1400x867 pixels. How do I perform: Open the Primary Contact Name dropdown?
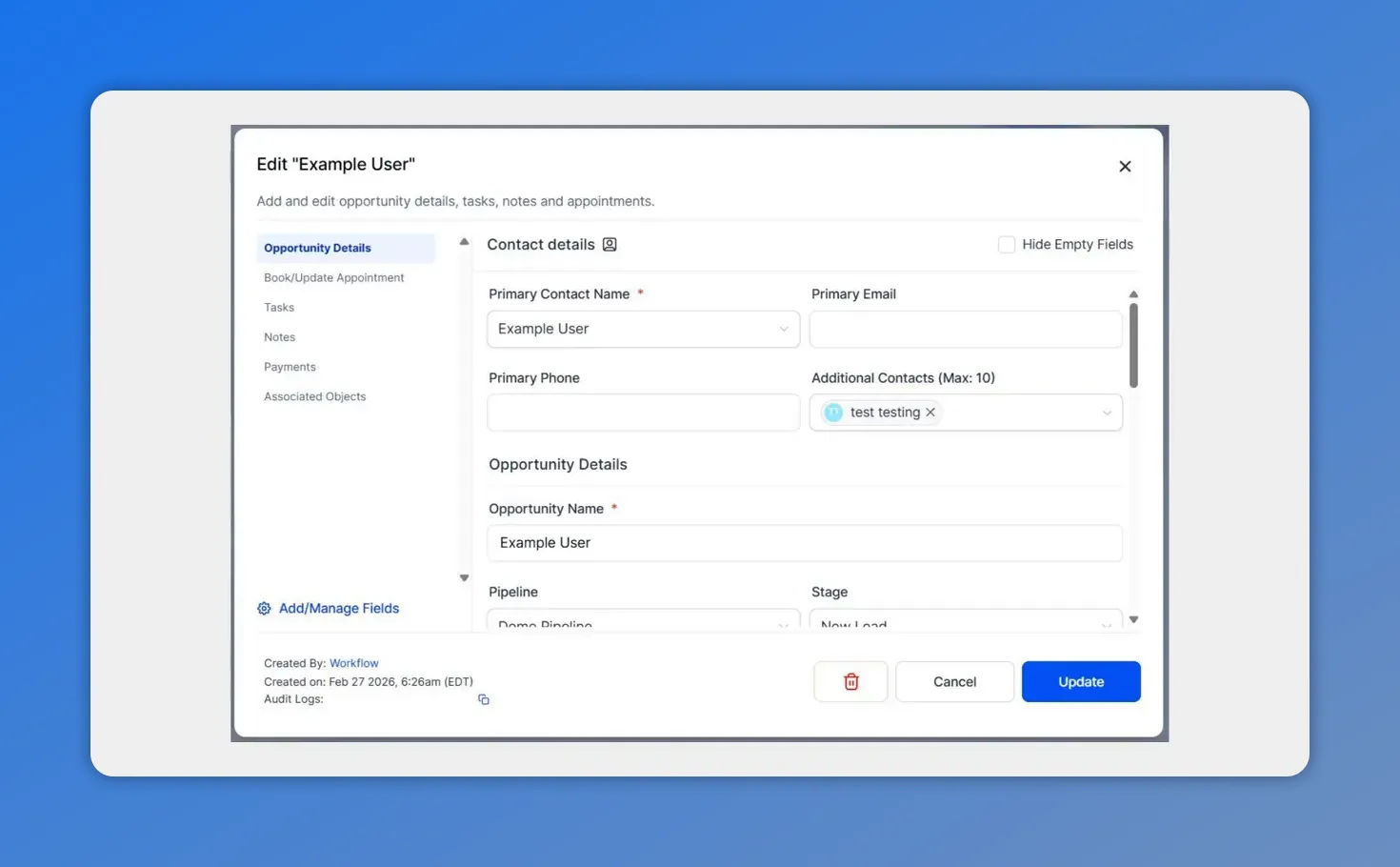(x=783, y=329)
